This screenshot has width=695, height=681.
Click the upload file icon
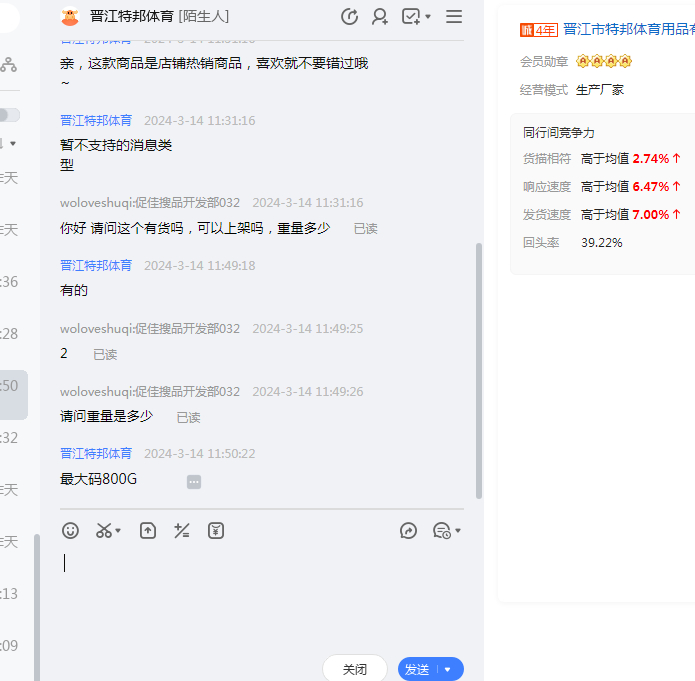[x=148, y=531]
